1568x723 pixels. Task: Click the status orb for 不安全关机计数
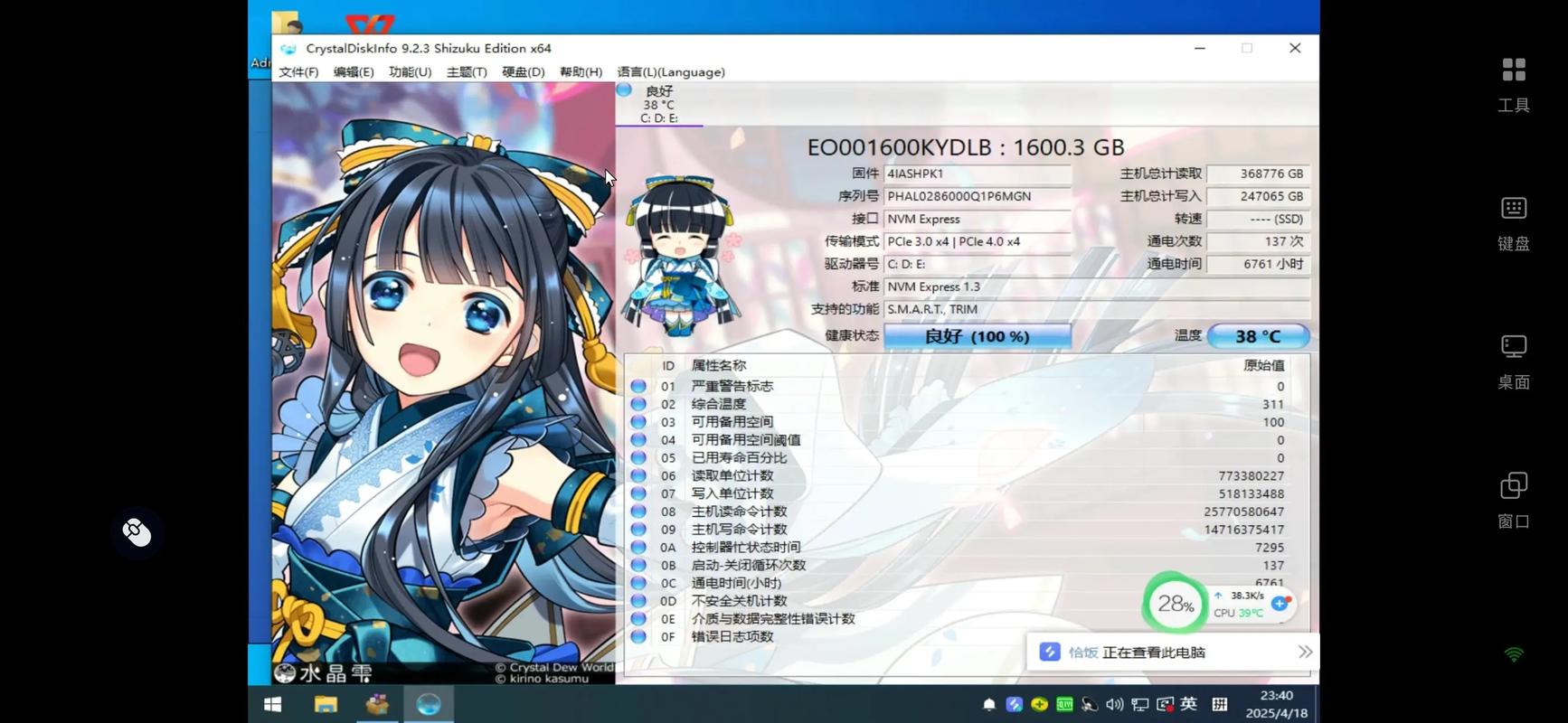tap(638, 601)
